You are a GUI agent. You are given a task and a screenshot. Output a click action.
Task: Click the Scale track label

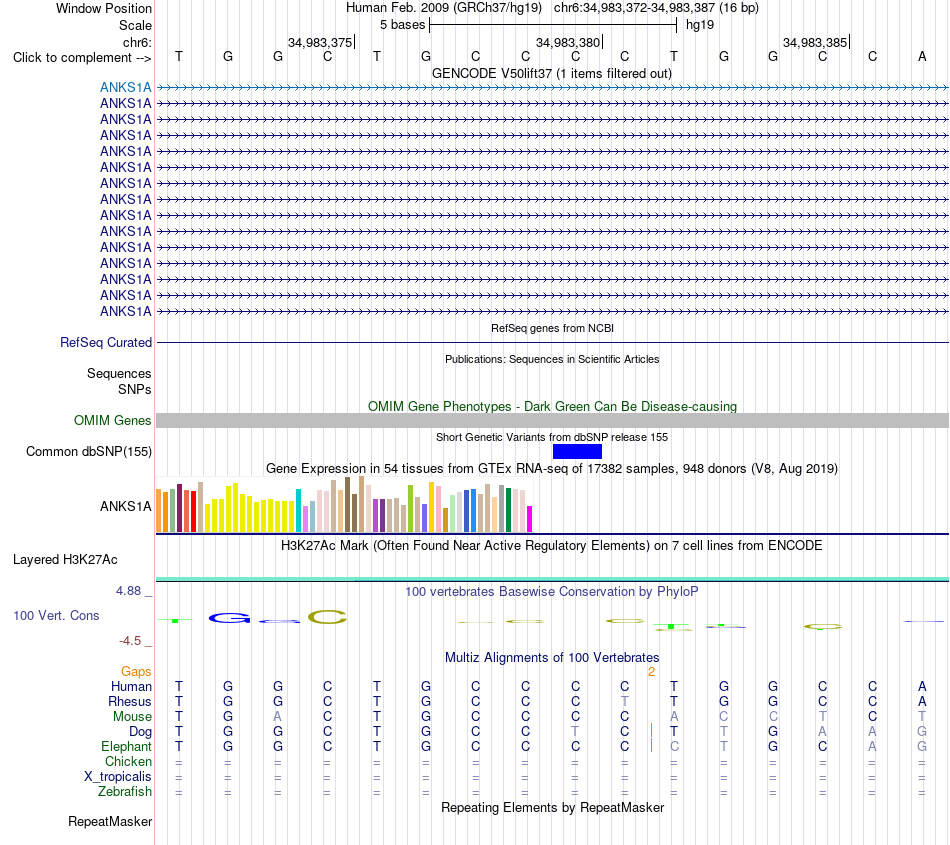[135, 25]
